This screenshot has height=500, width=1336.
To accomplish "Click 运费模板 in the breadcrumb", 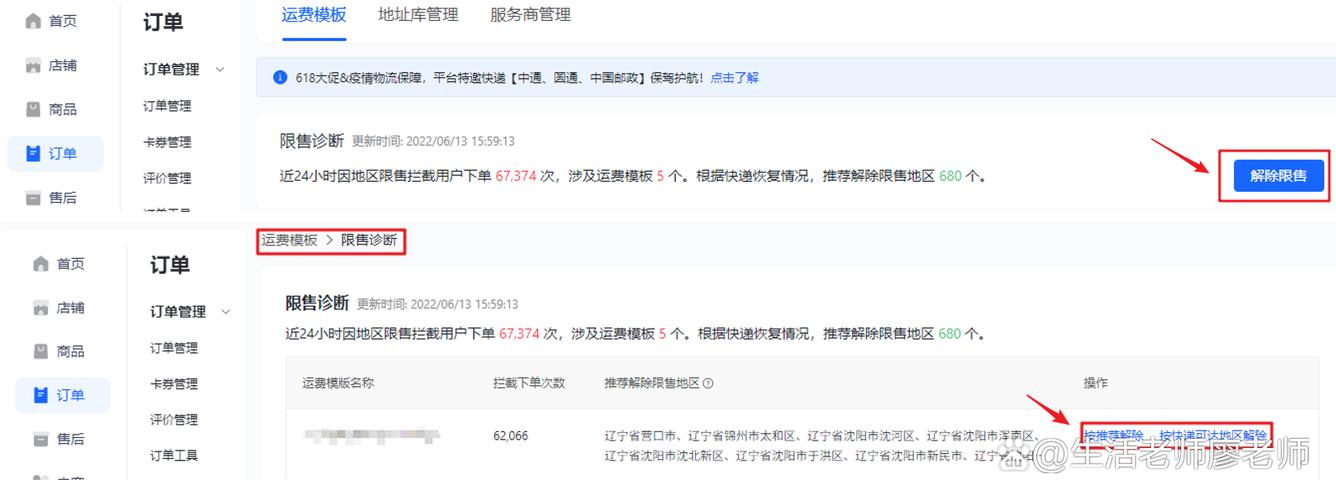I will click(290, 240).
